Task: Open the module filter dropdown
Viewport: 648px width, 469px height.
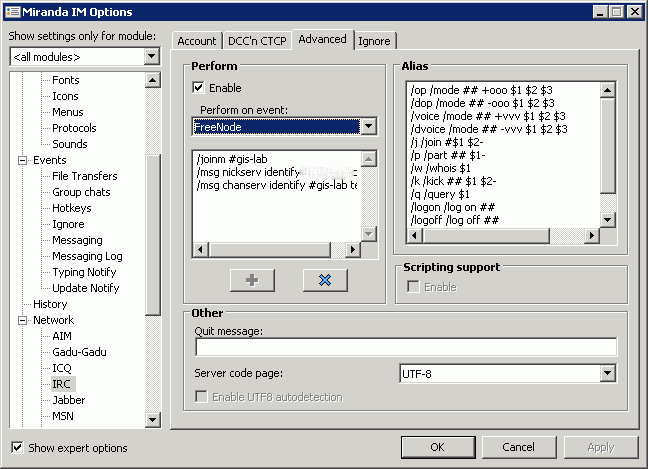Action: (152, 57)
